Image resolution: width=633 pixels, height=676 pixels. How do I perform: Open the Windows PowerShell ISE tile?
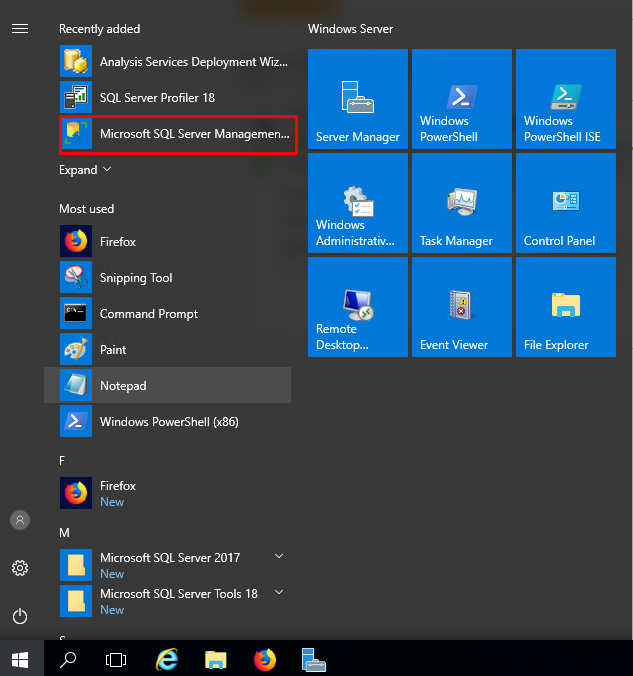point(566,99)
